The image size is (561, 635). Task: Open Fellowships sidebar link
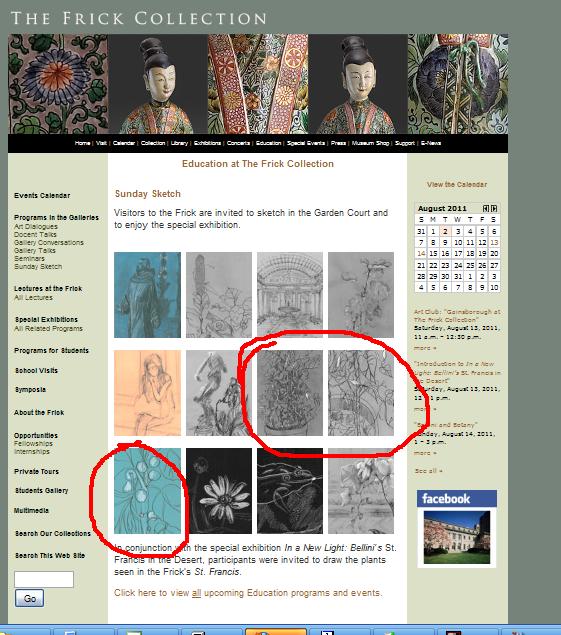[33, 443]
